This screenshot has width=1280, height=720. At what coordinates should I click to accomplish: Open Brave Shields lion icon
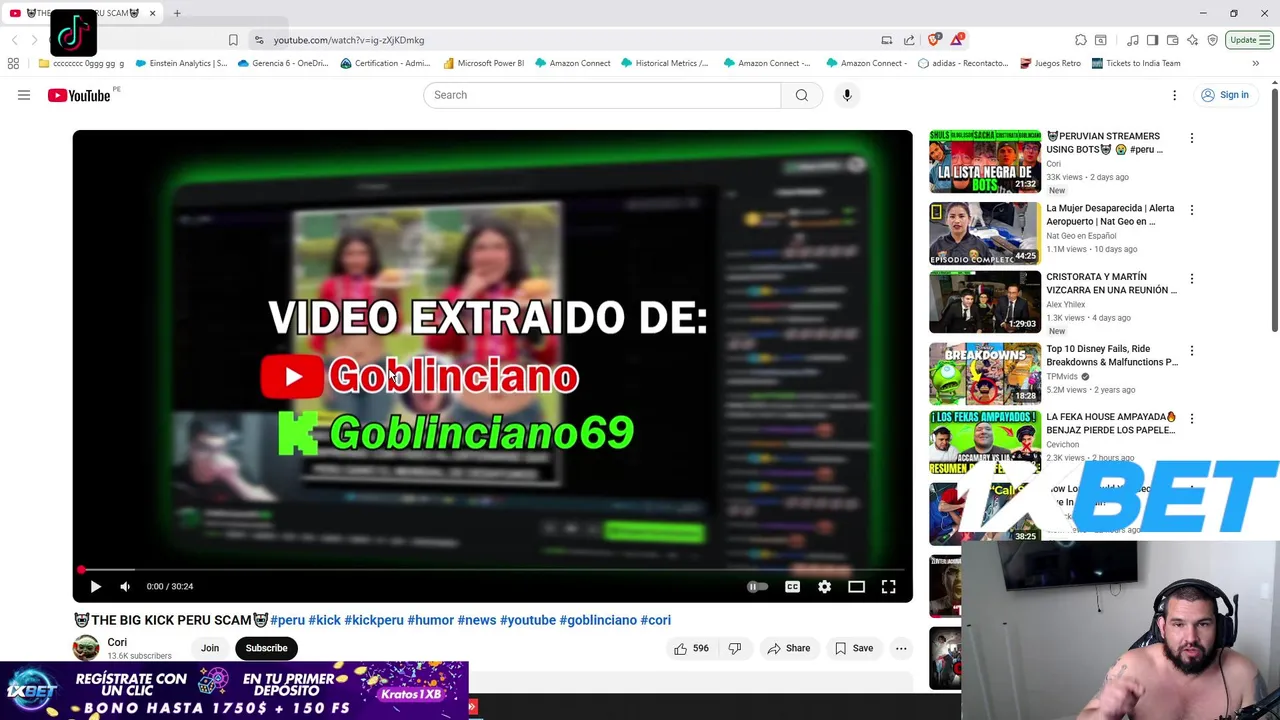(x=933, y=40)
